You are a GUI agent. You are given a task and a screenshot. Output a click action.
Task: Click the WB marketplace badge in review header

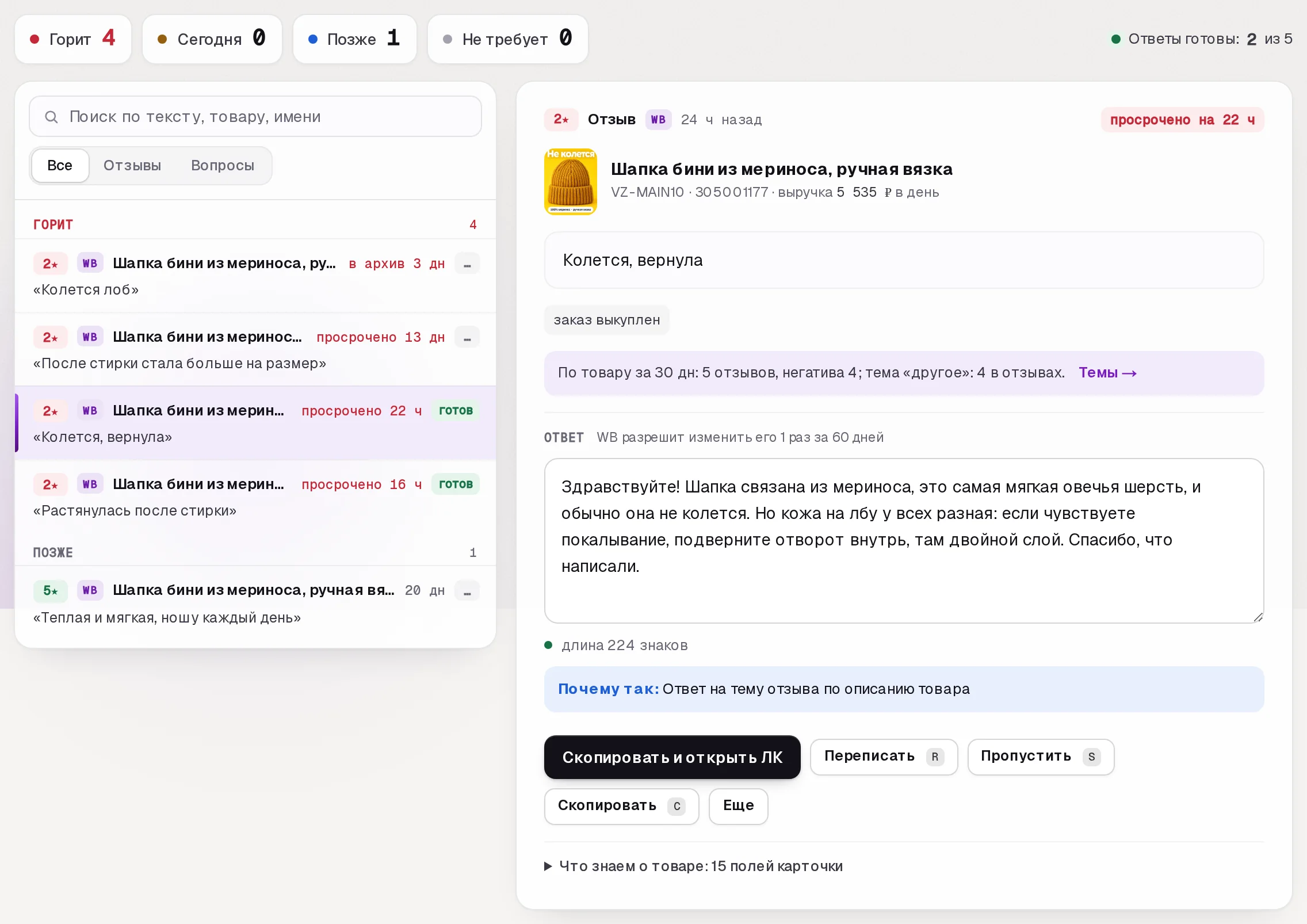tap(658, 120)
